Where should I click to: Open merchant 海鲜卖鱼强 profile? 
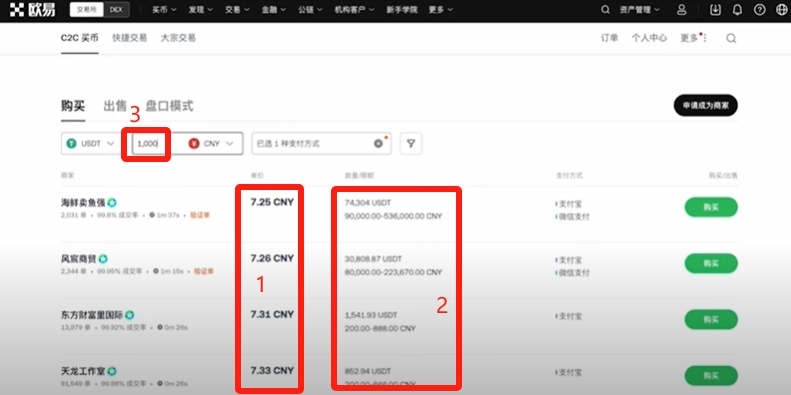click(83, 203)
